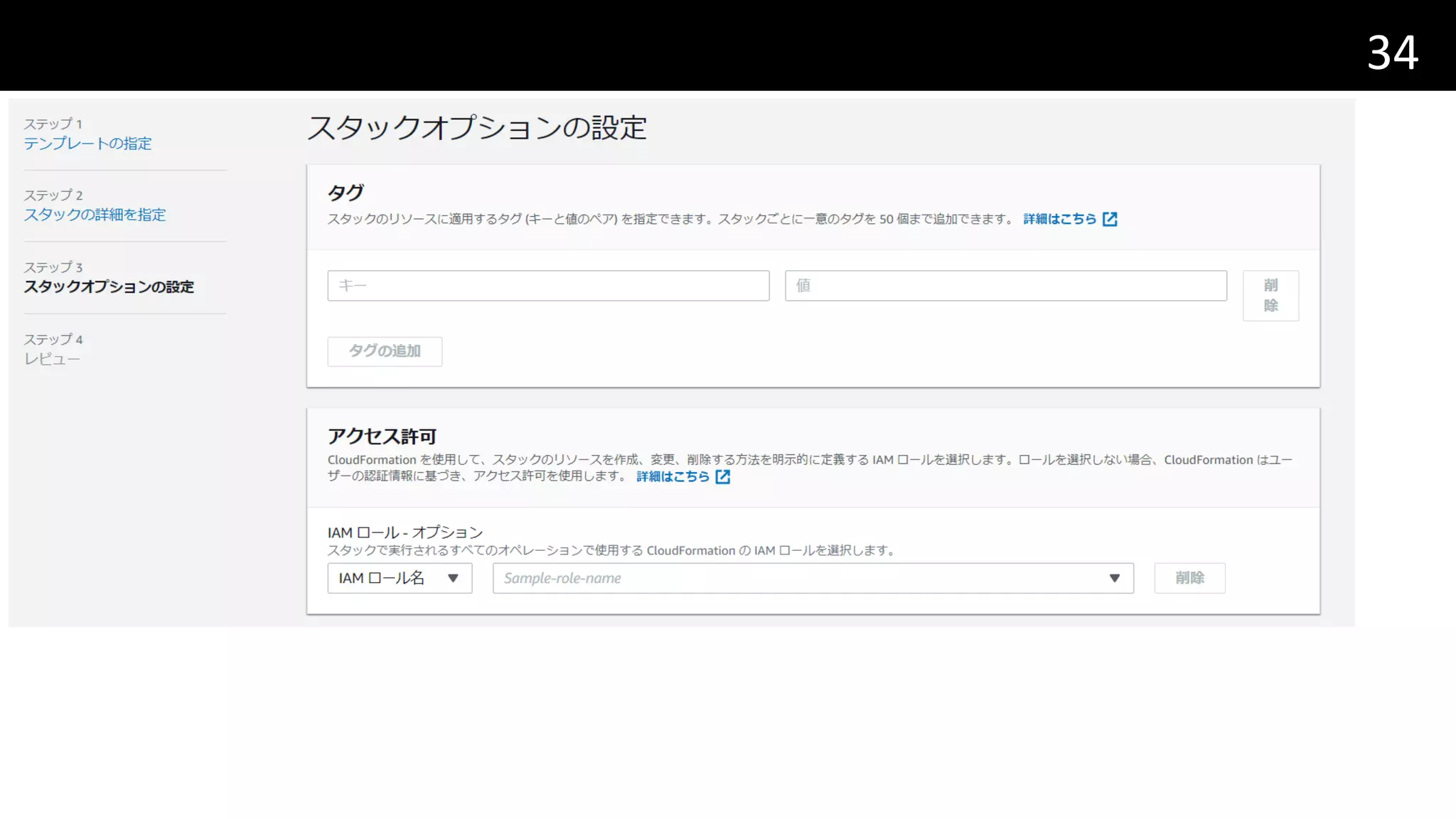1456x819 pixels.
Task: Click the タグの追加 button
Action: (385, 351)
